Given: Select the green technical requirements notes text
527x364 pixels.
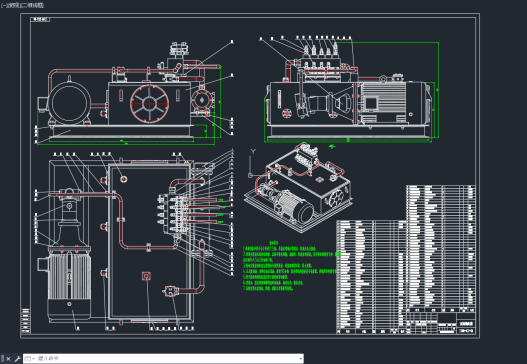Looking at the screenshot, I should tap(291, 265).
